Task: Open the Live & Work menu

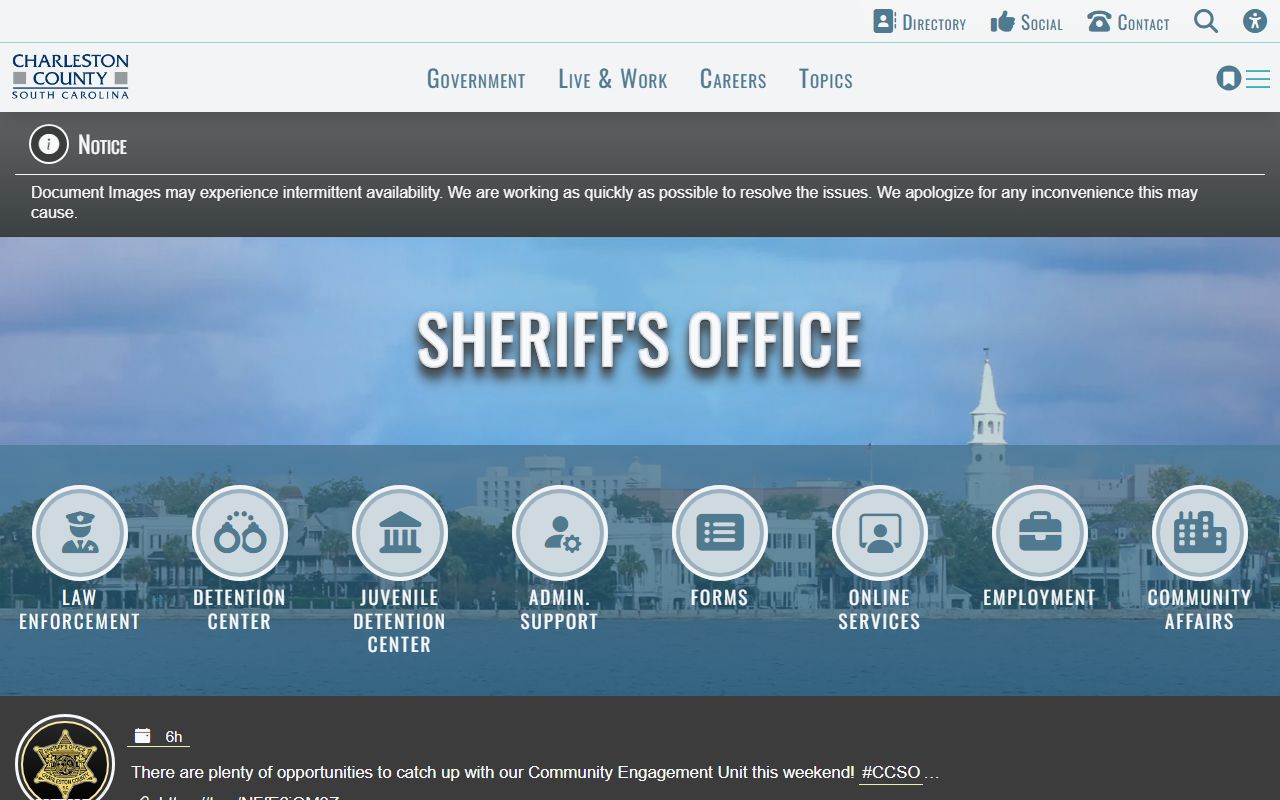Action: 613,79
